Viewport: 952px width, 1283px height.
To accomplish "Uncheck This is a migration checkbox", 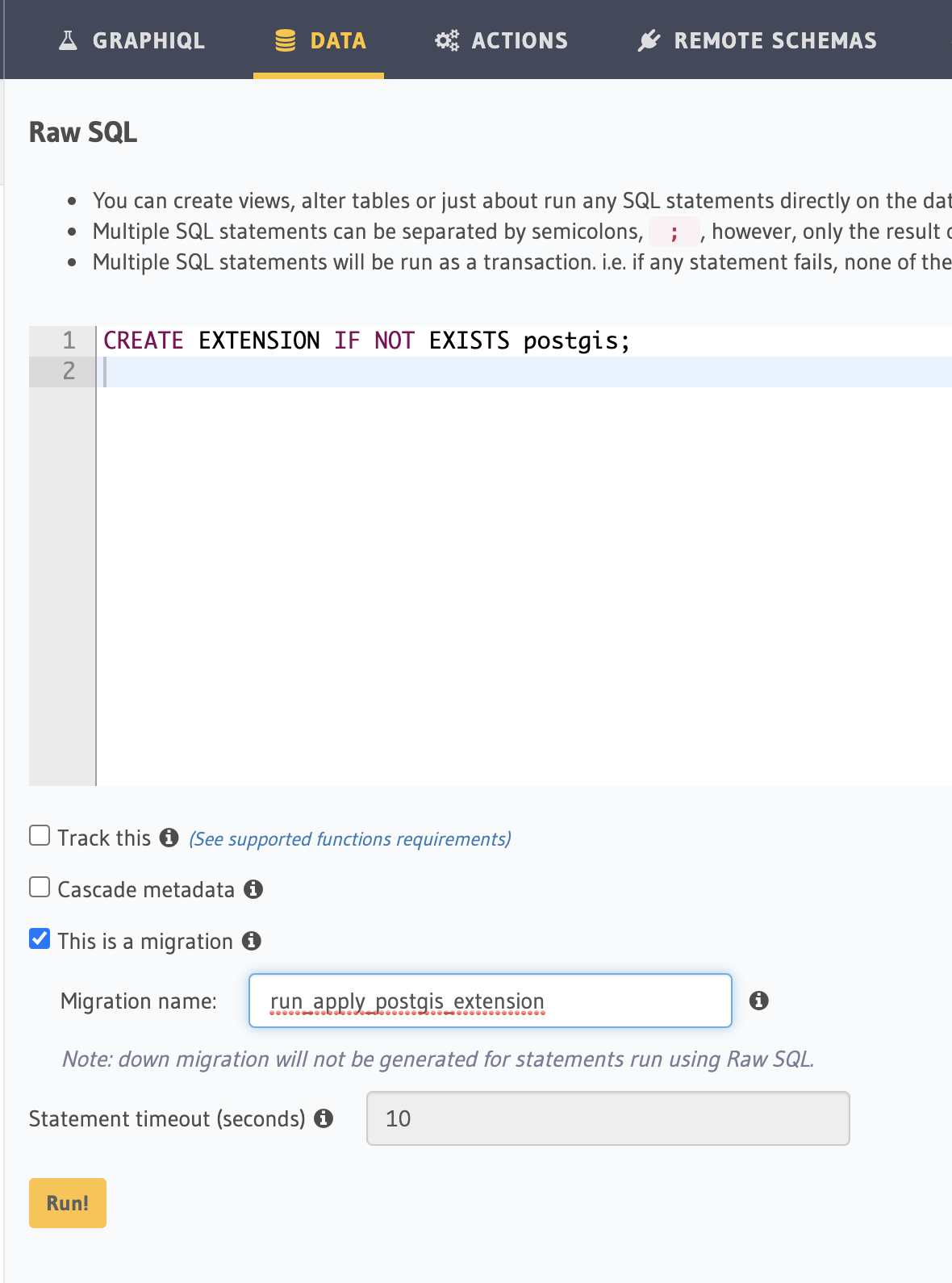I will point(40,939).
